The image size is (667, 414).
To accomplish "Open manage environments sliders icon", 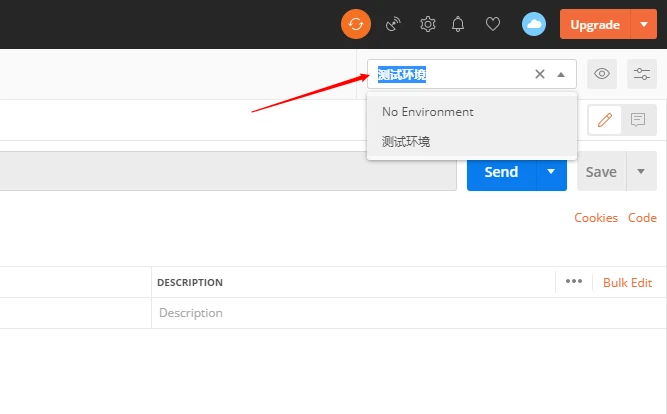I will pos(641,74).
